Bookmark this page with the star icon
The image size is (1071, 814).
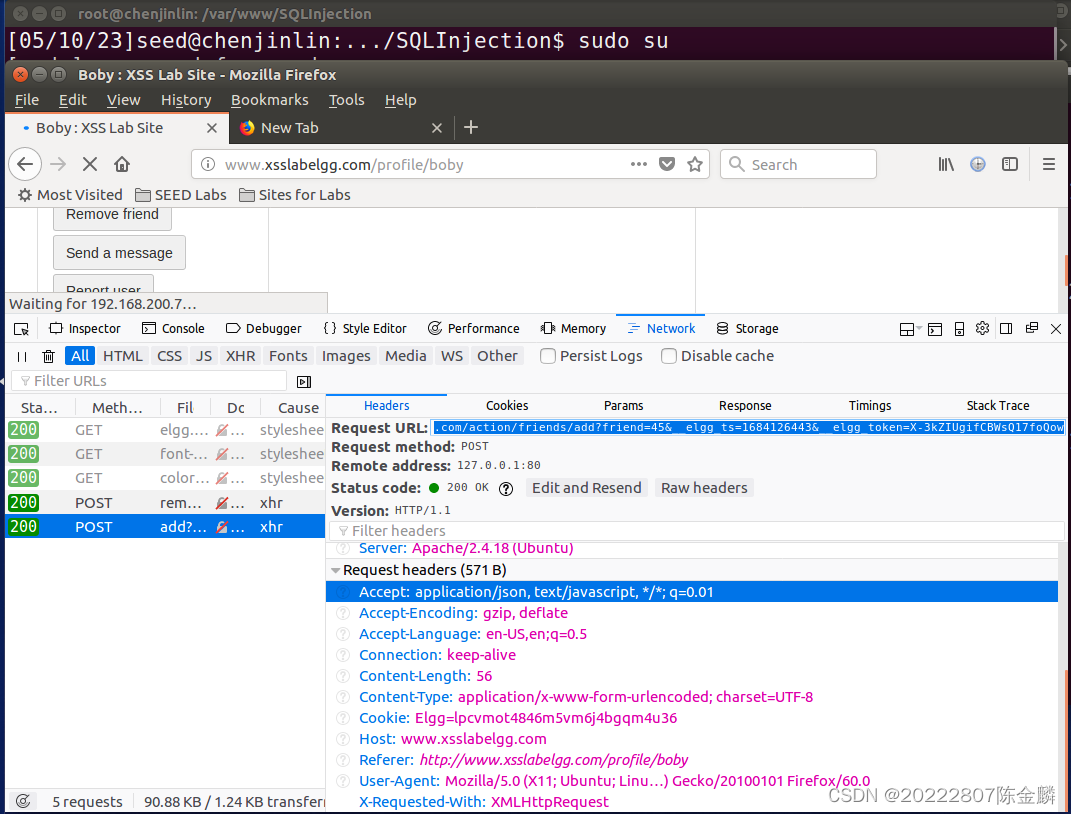point(695,164)
